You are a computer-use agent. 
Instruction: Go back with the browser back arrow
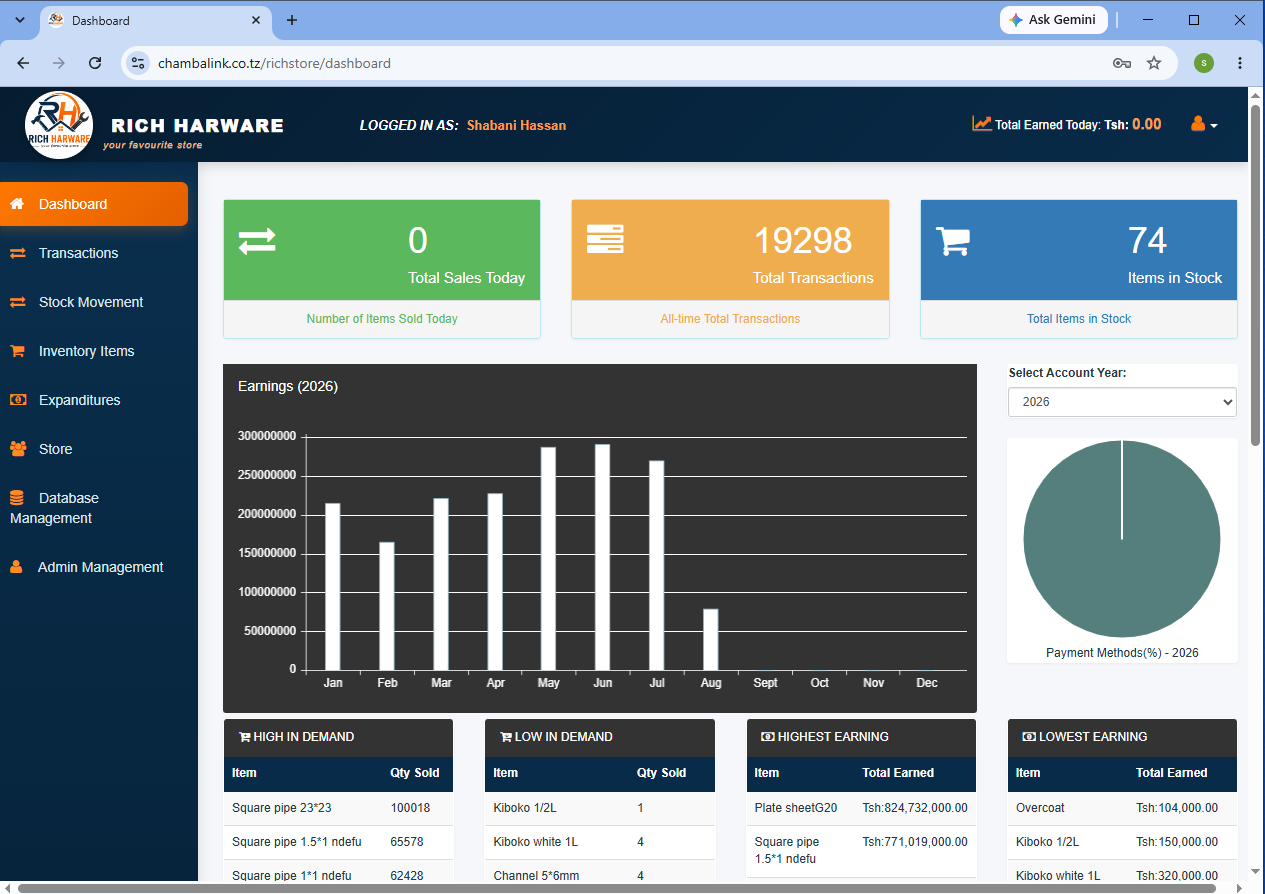point(23,63)
